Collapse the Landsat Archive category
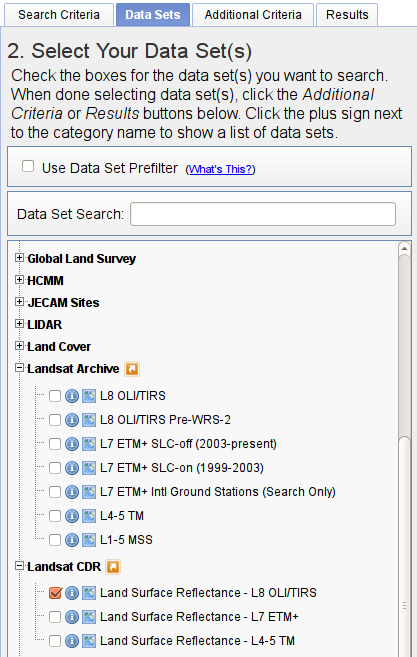417x657 pixels. [19, 368]
